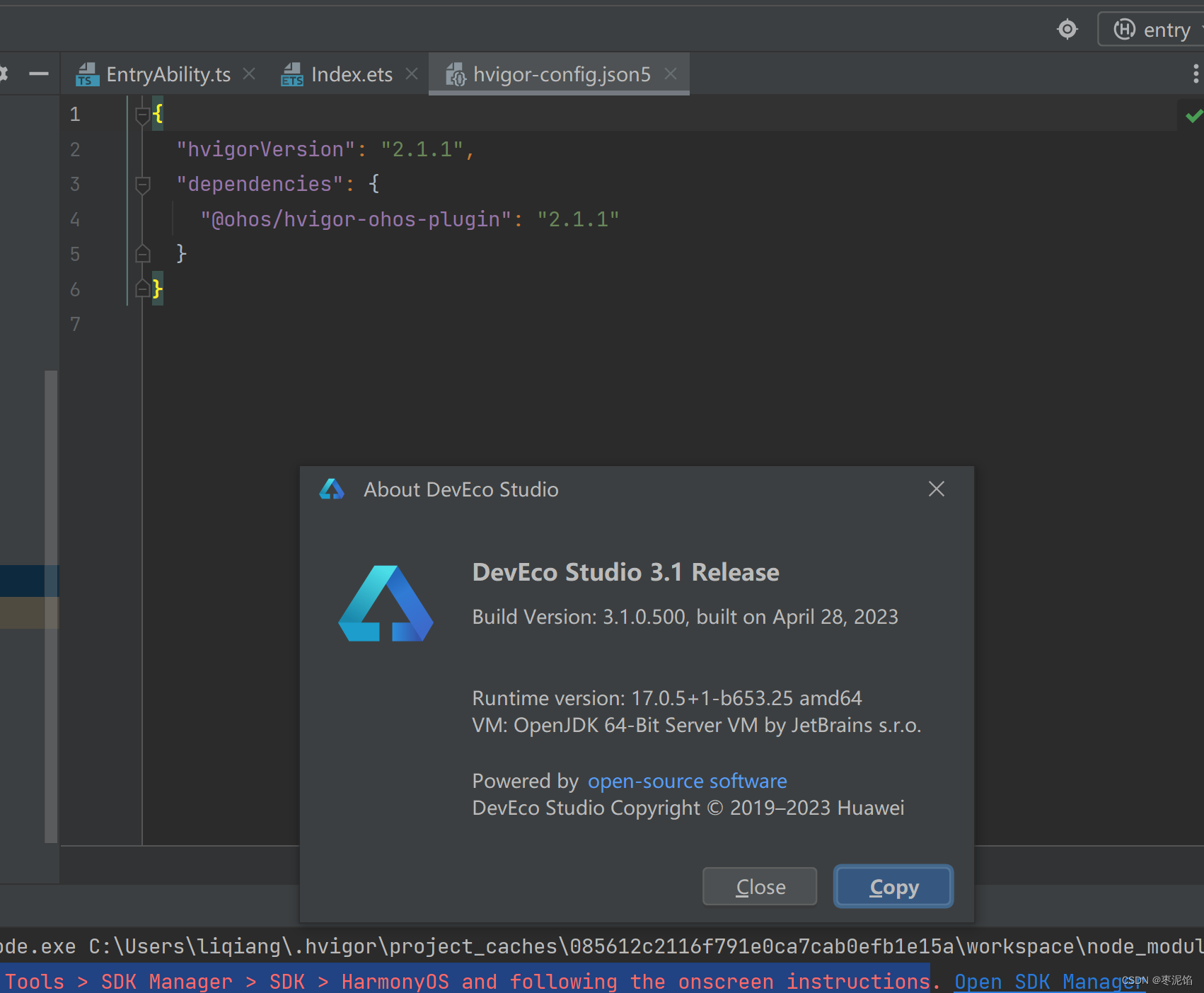Click the fold end marker on line 6
The image size is (1204, 993).
pos(142,289)
